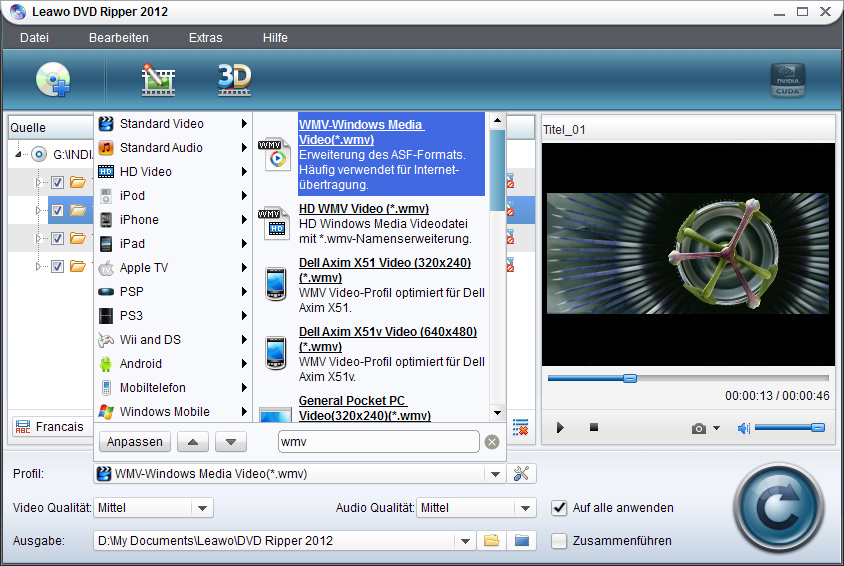The height and width of the screenshot is (566, 844).
Task: Open the video edit toolbar icon
Action: tap(158, 80)
